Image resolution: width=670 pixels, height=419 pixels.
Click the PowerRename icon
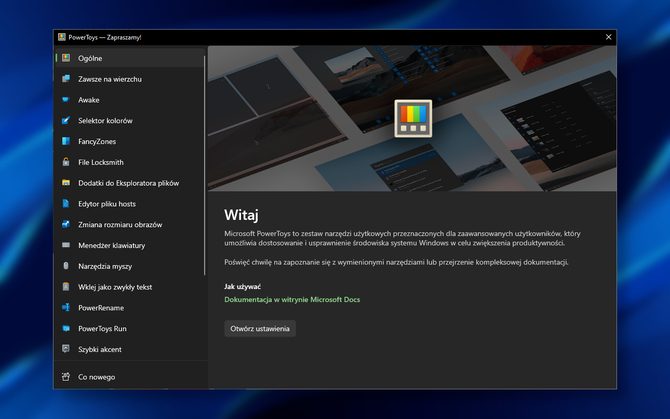66,308
